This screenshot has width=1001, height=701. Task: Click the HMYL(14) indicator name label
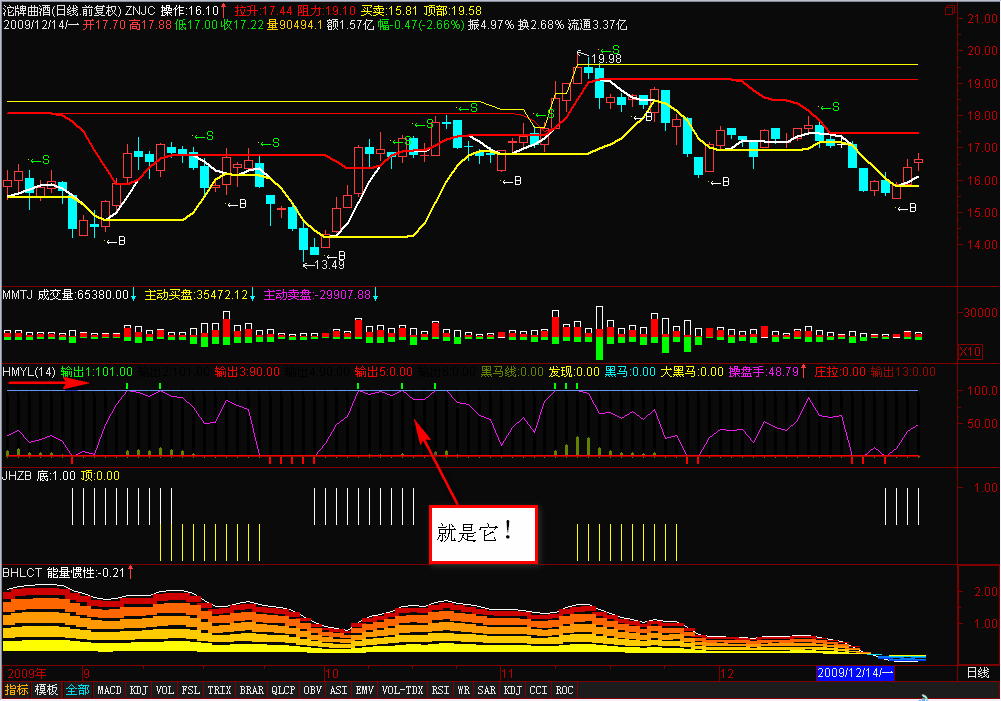[x=28, y=372]
